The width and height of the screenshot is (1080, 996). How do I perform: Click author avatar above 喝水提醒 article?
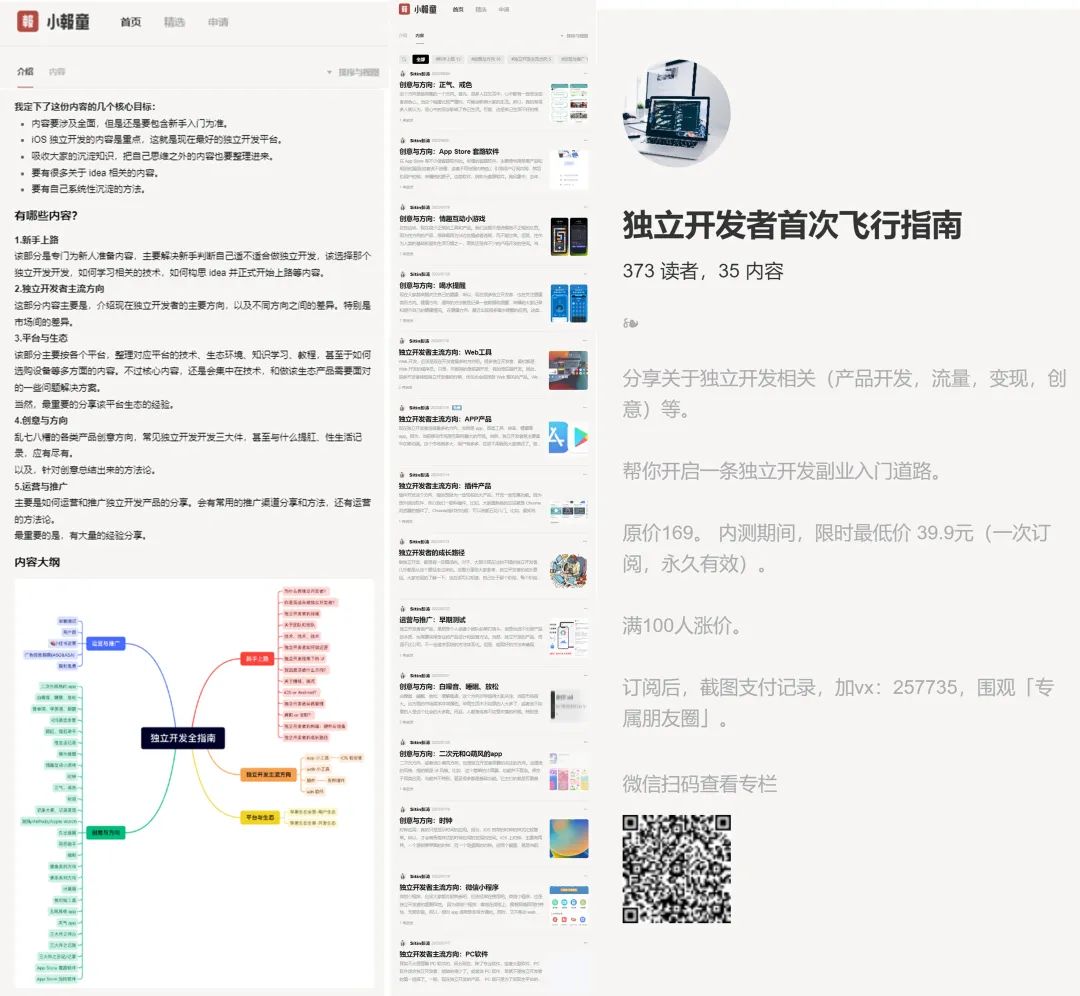click(403, 274)
